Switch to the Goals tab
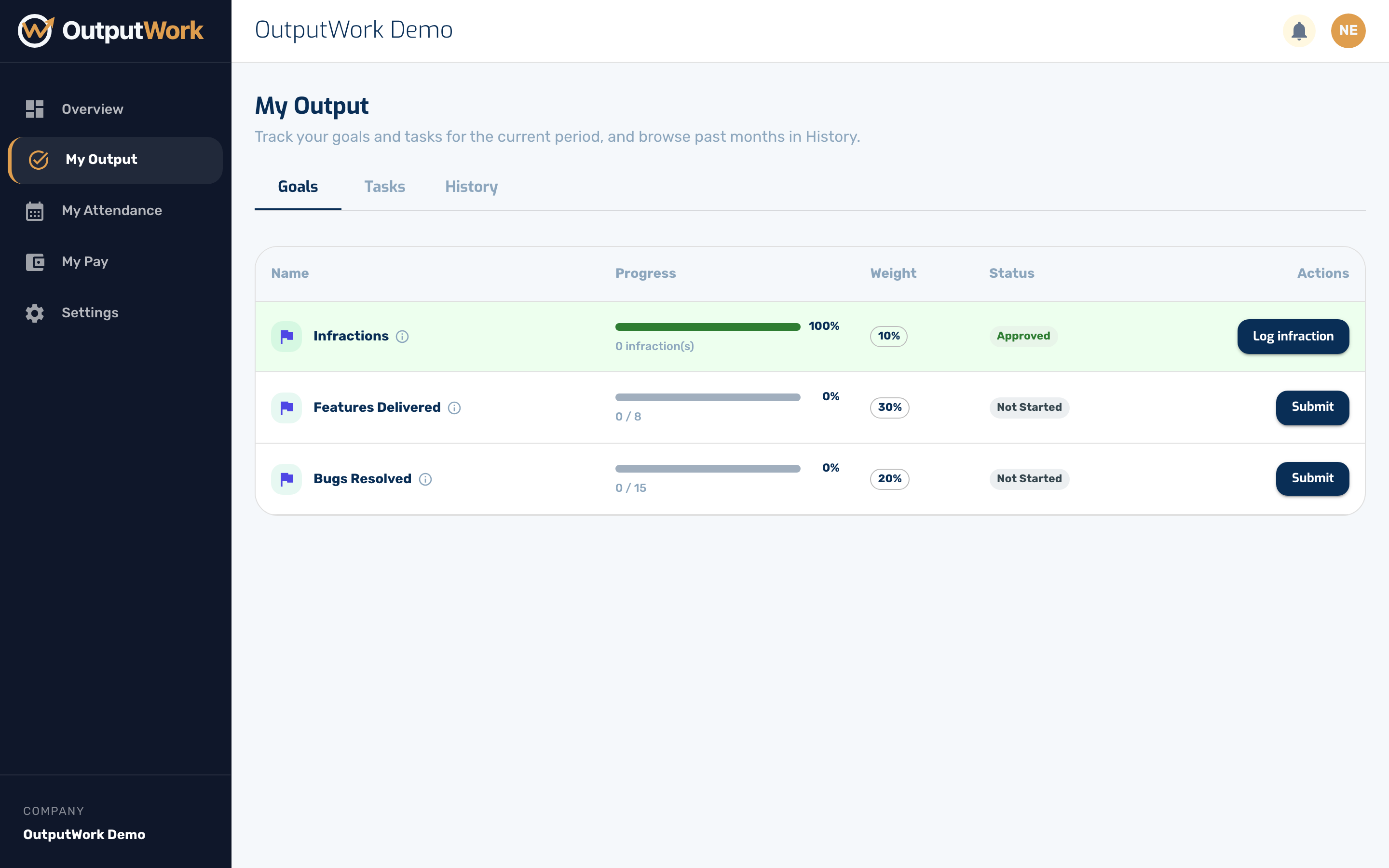This screenshot has height=868, width=1389. pyautogui.click(x=298, y=187)
